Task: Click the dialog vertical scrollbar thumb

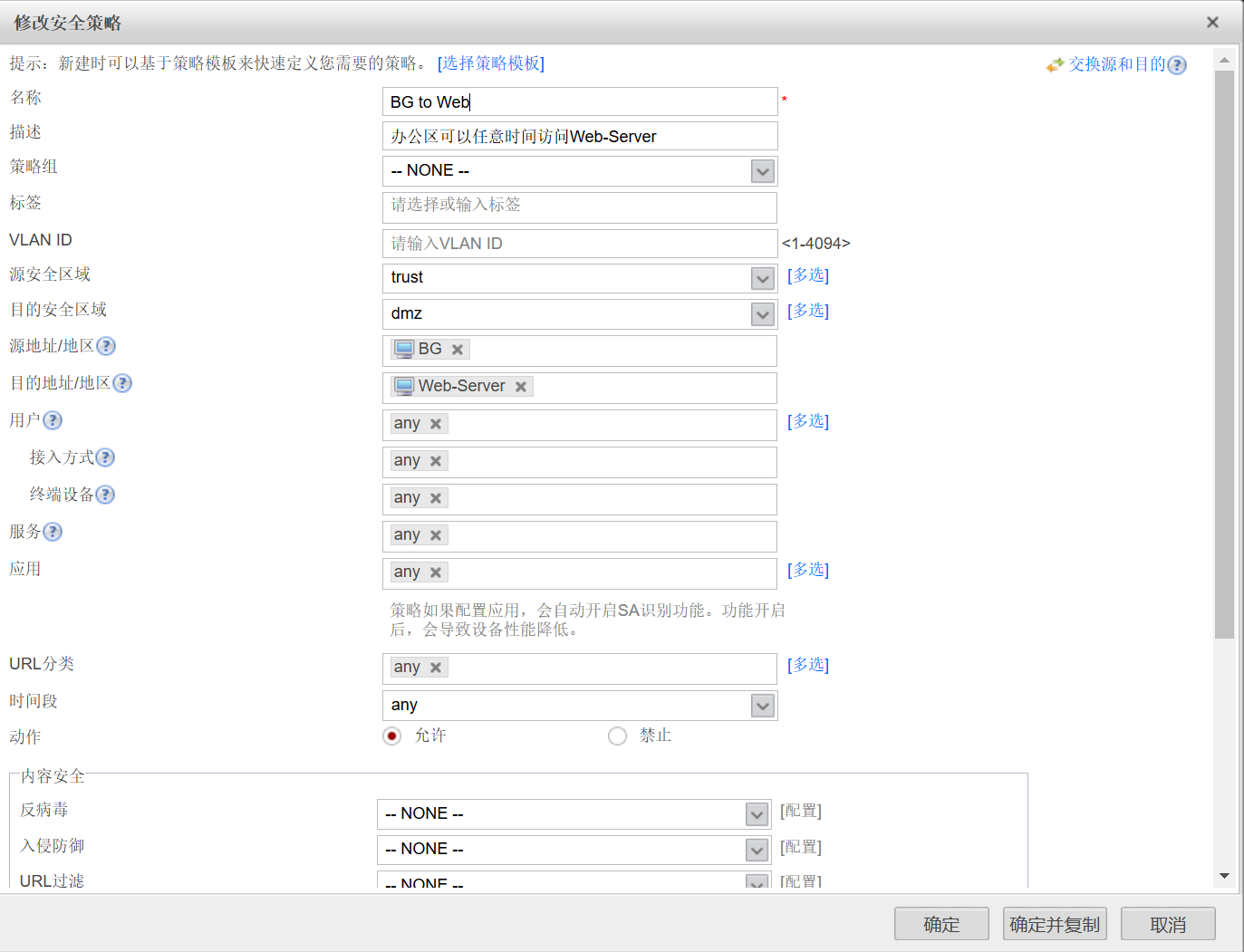Action: click(x=1224, y=354)
